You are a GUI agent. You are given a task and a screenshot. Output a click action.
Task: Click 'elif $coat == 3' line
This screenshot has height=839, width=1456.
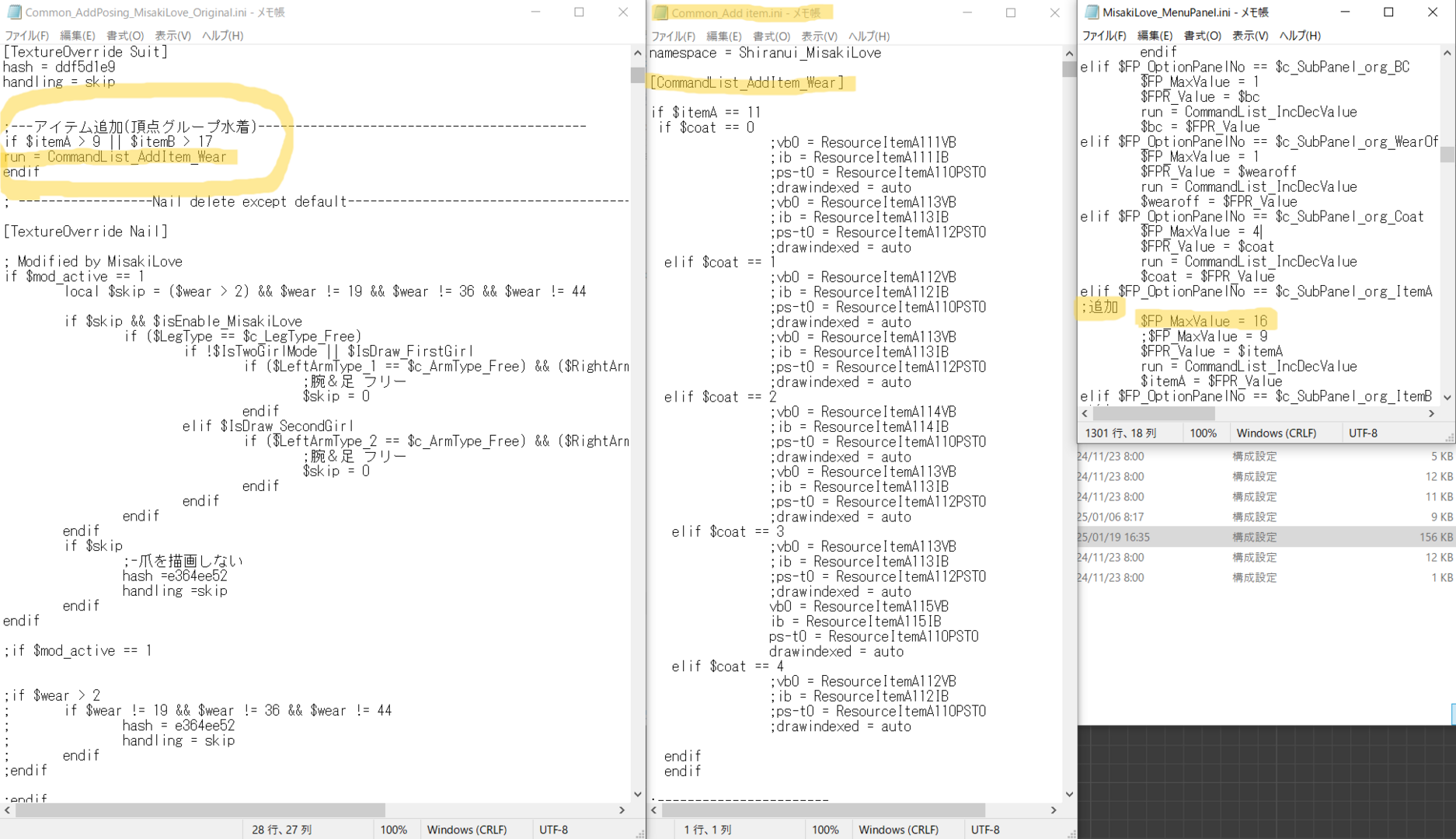coord(728,531)
